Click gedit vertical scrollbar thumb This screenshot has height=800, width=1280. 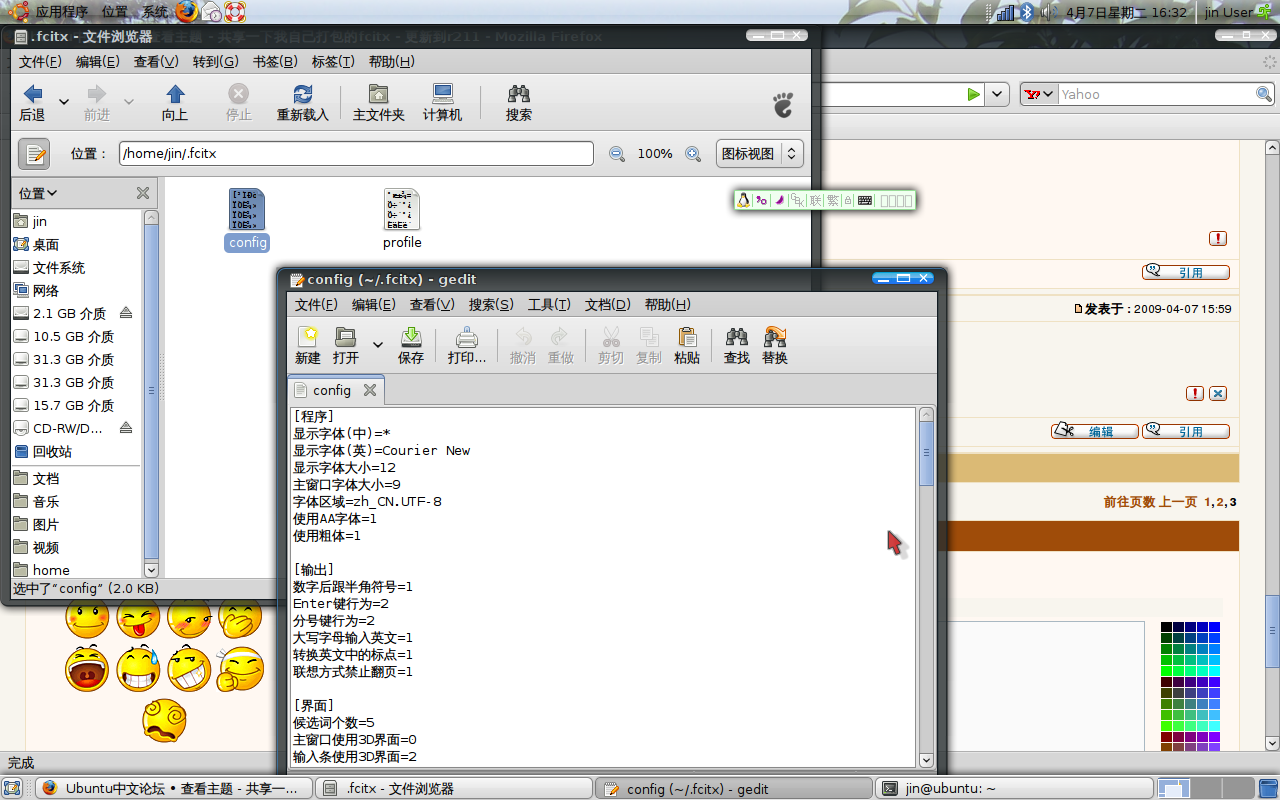click(927, 454)
